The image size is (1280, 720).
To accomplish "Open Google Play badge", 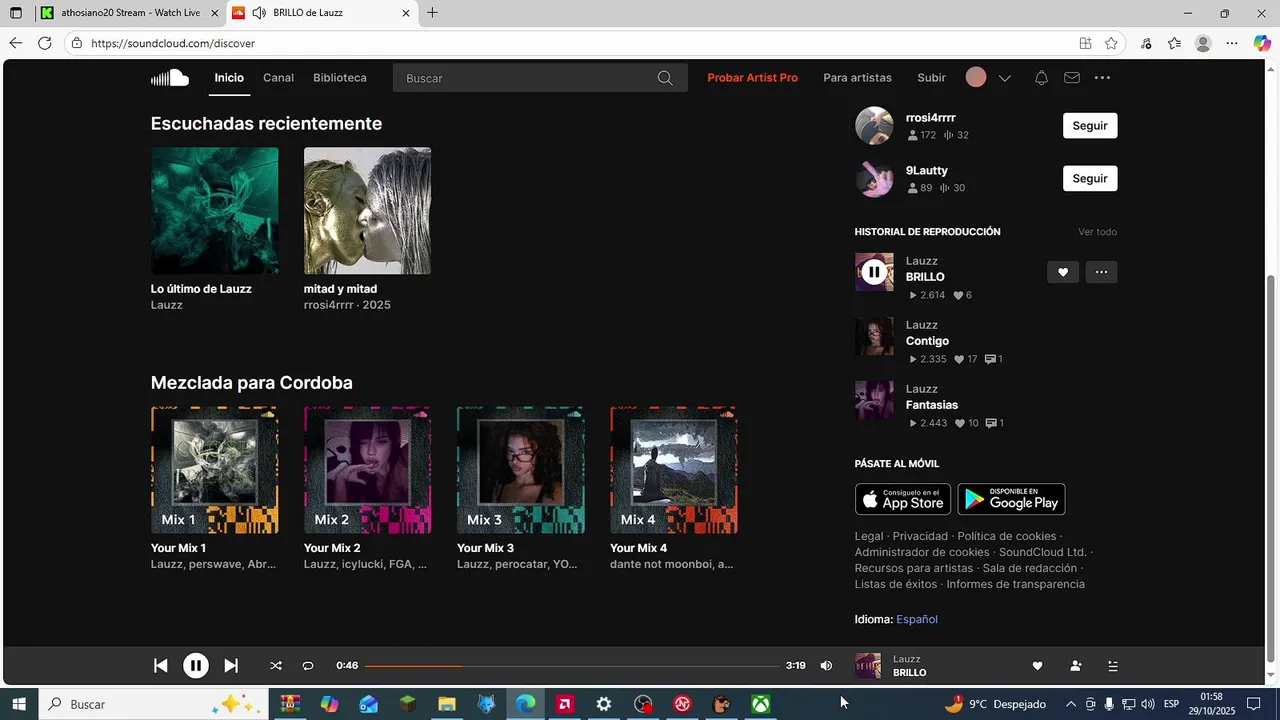I will [x=1011, y=499].
